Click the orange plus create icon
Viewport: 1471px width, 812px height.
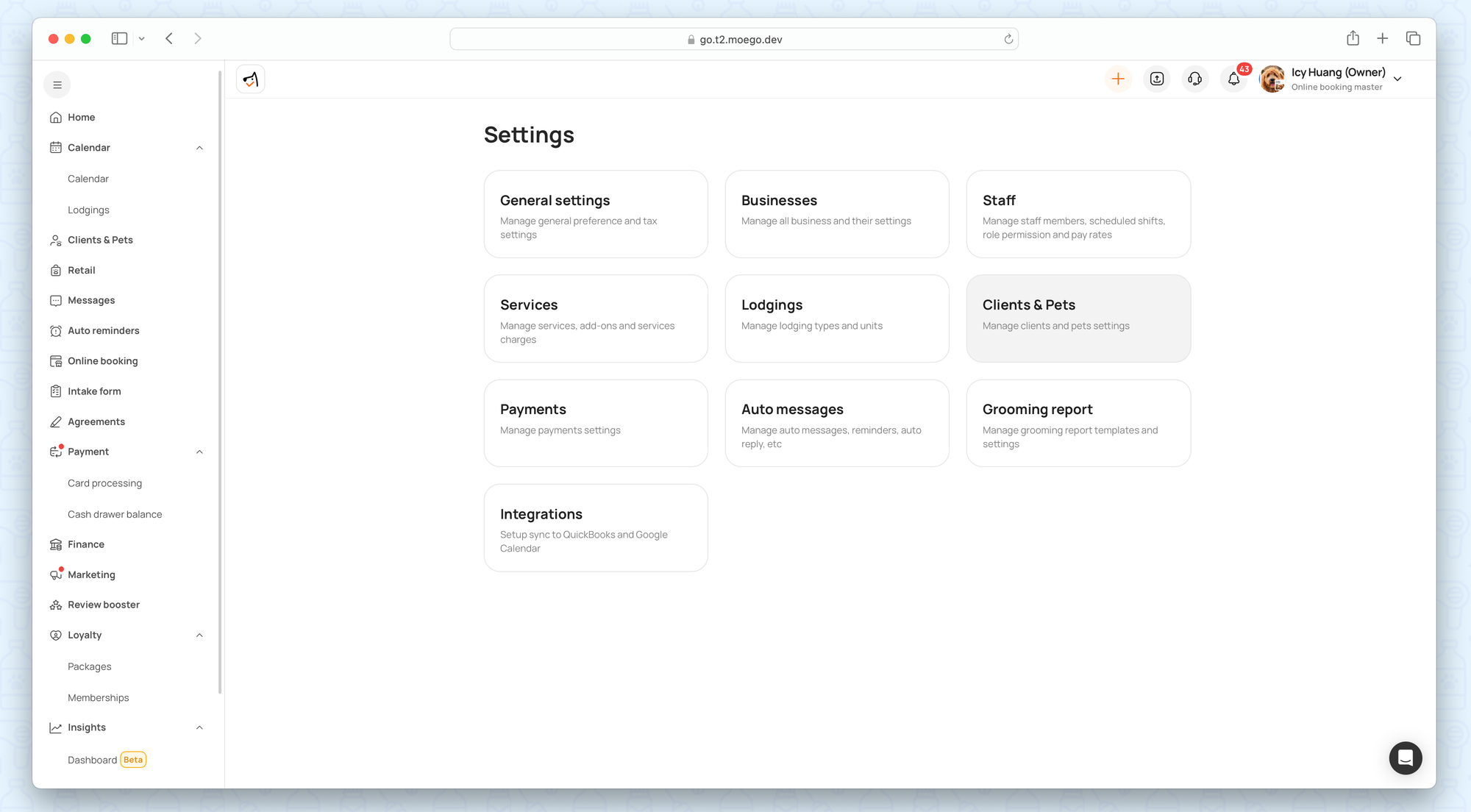(1118, 79)
